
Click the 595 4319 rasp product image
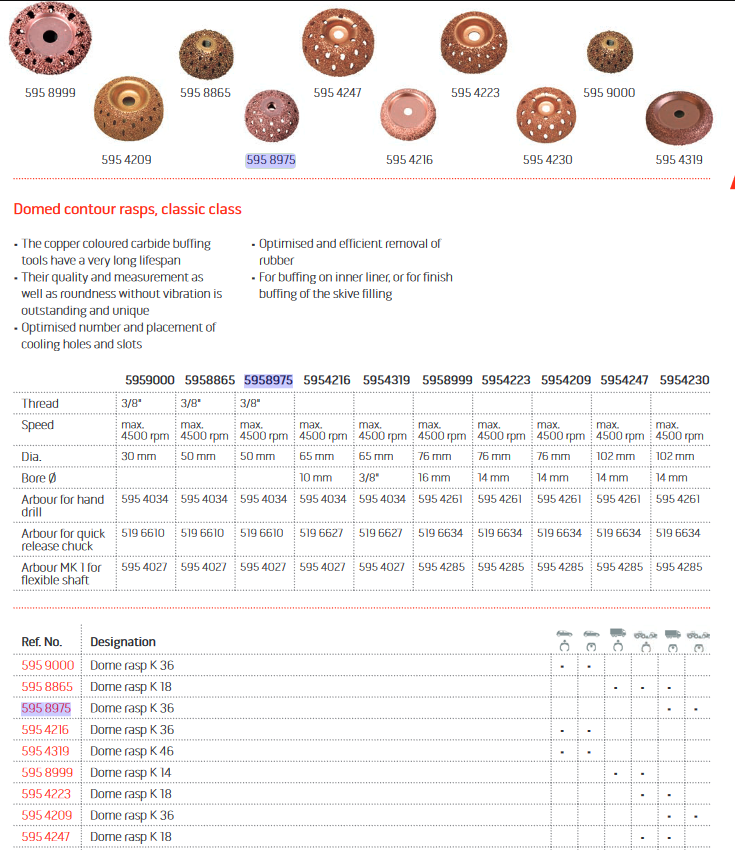point(679,119)
